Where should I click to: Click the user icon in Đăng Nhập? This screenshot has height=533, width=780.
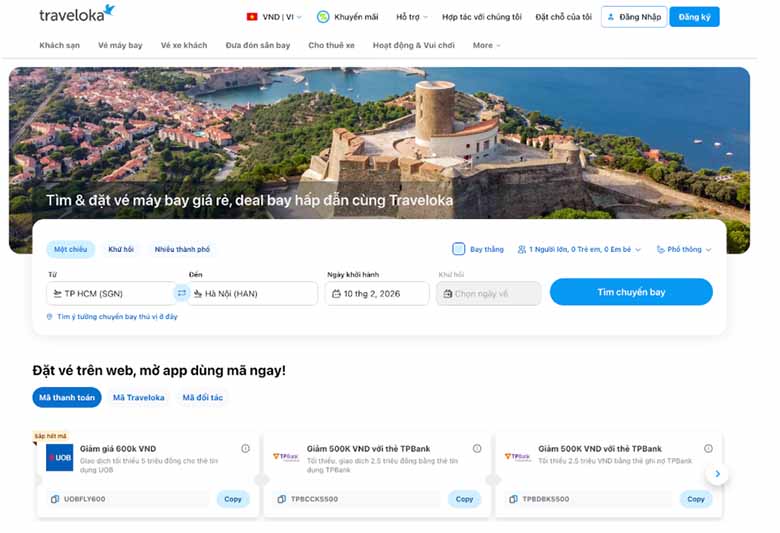coord(611,17)
